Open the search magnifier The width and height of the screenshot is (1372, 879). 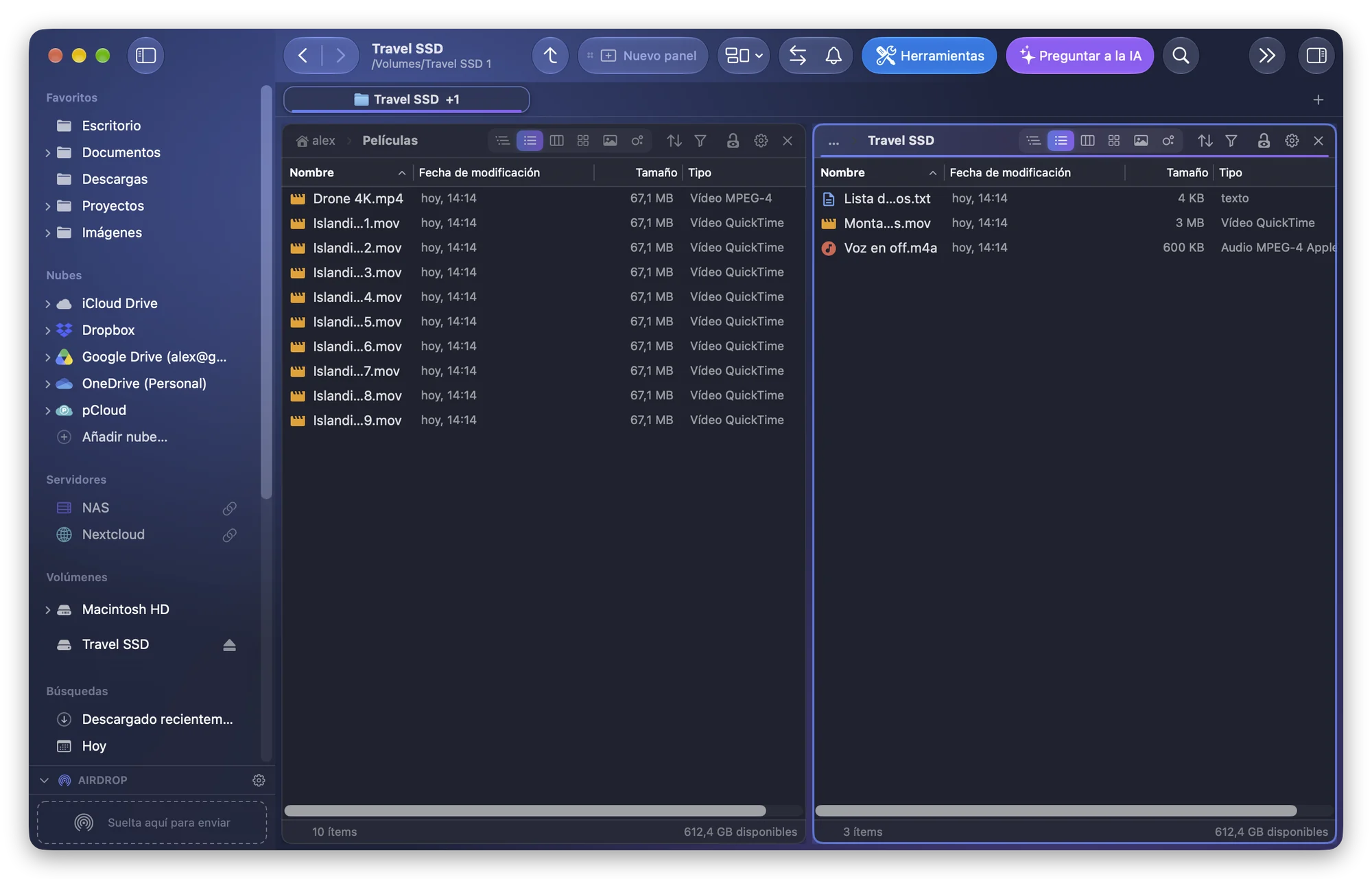coord(1181,56)
